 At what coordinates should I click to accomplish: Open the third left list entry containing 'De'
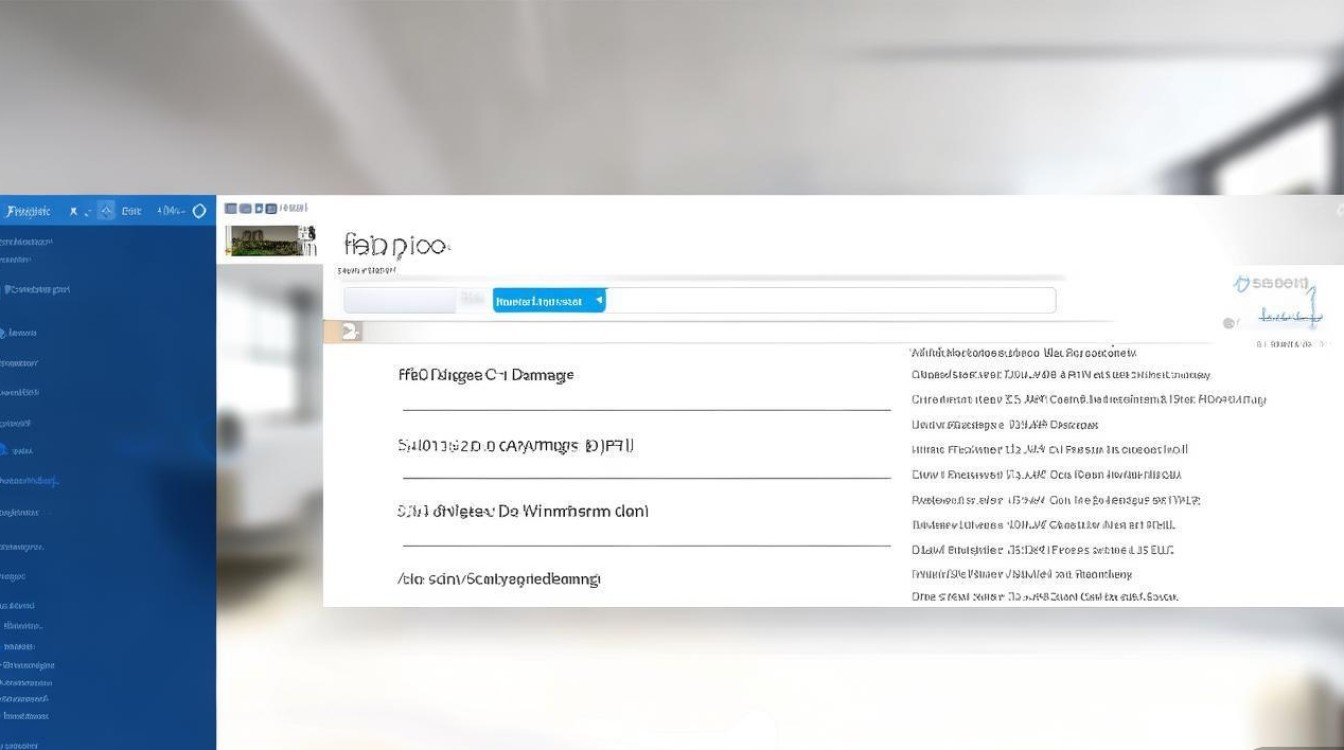tap(522, 511)
